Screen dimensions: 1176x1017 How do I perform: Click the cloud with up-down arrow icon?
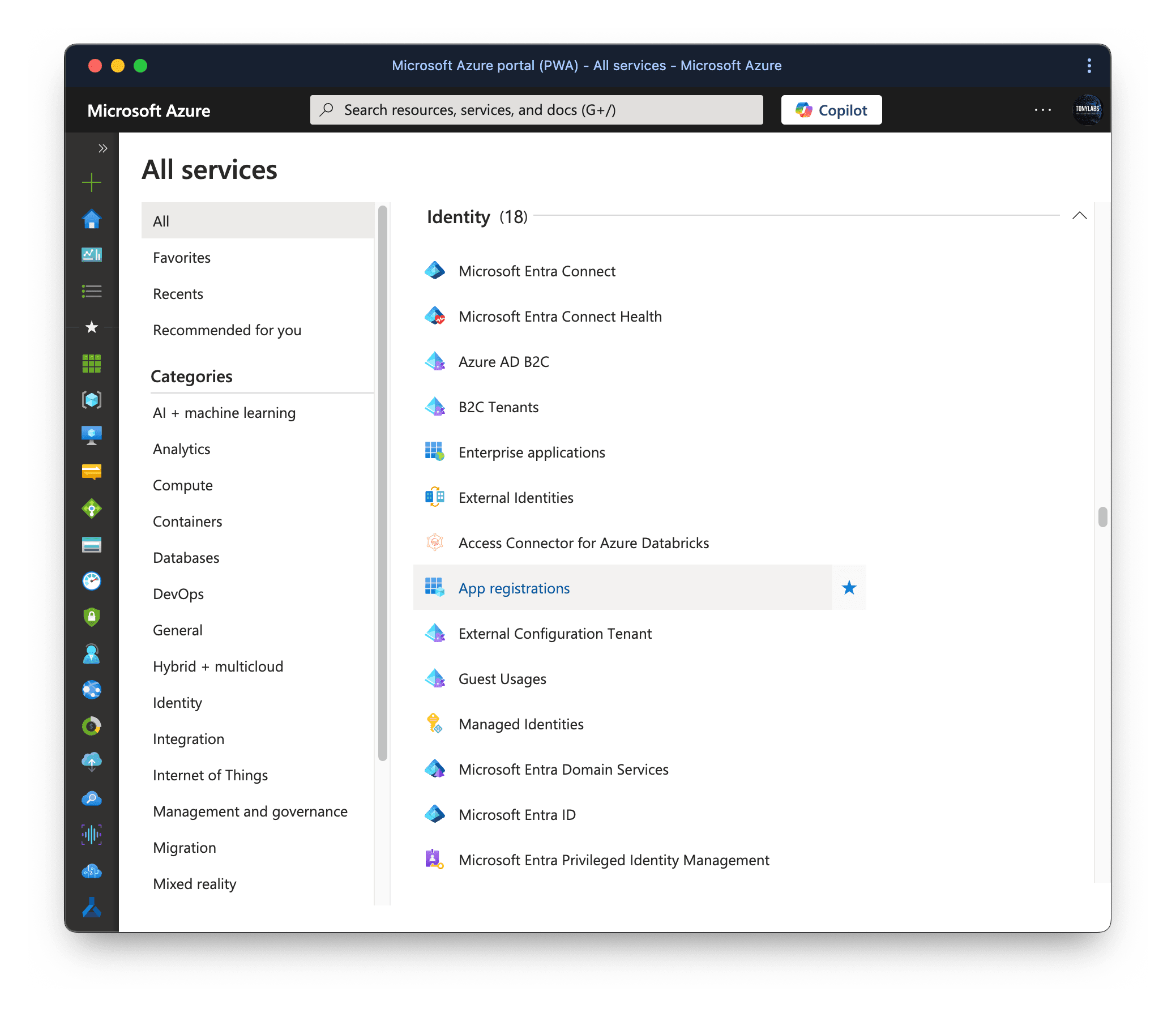pos(91,762)
